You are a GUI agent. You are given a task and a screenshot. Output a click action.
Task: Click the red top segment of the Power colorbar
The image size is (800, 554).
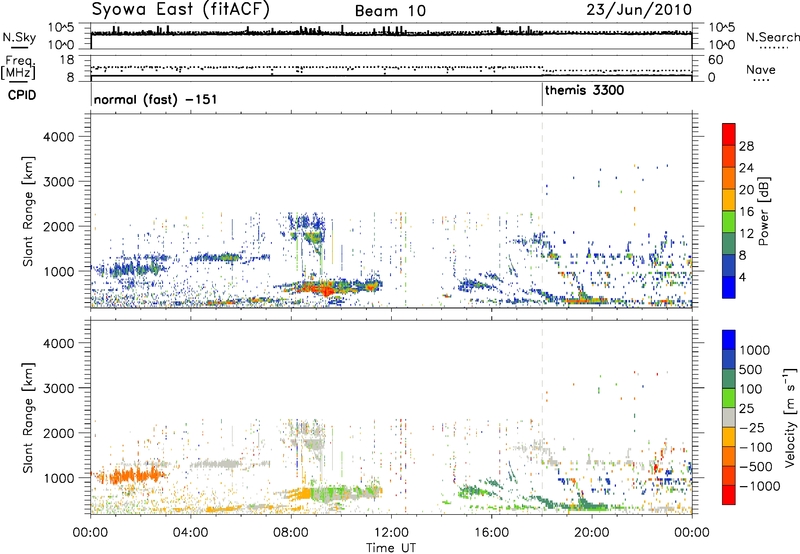point(729,134)
